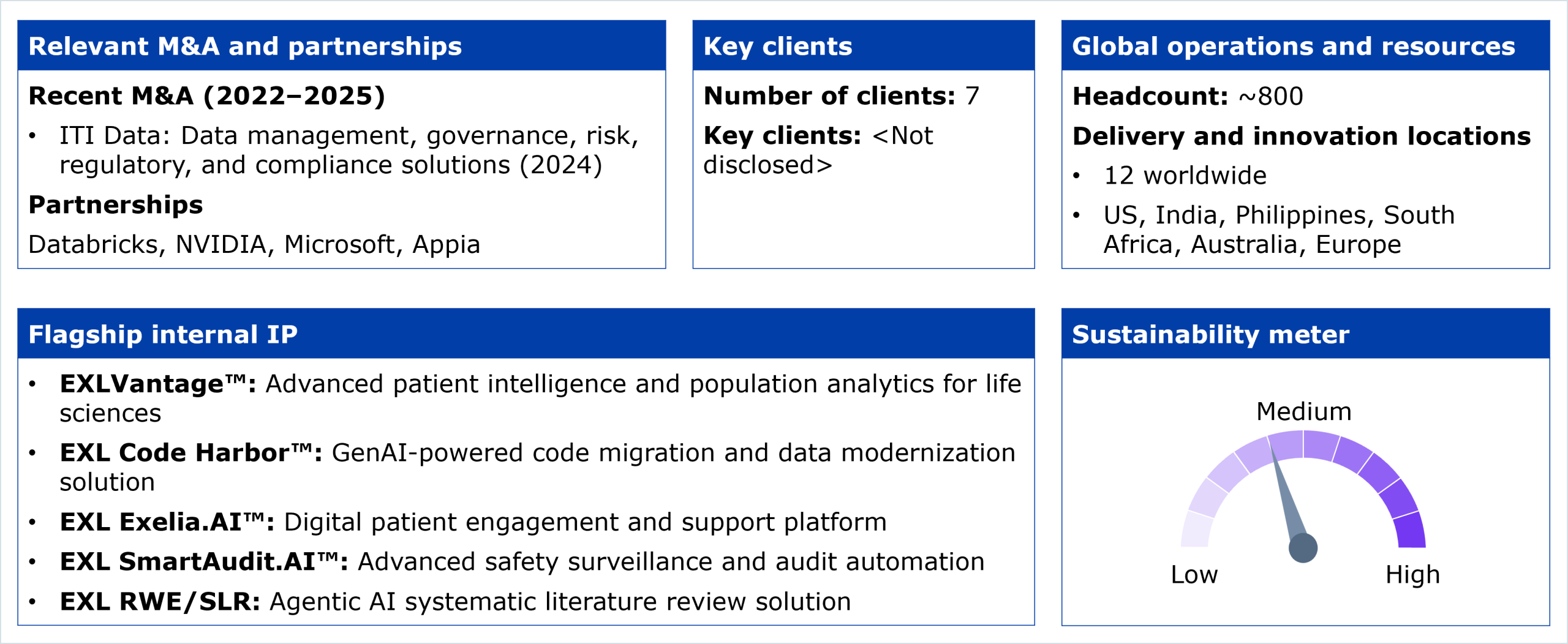Click the 'Sustainability meter' header
The width and height of the screenshot is (1568, 644).
pos(1210,334)
